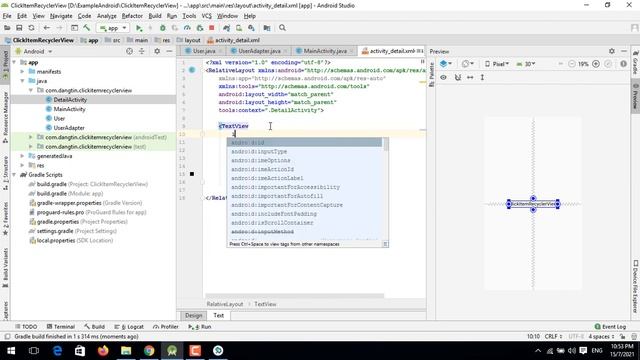The image size is (640, 360).
Task: Choose android:inputType from autocomplete list
Action: [x=304, y=151]
